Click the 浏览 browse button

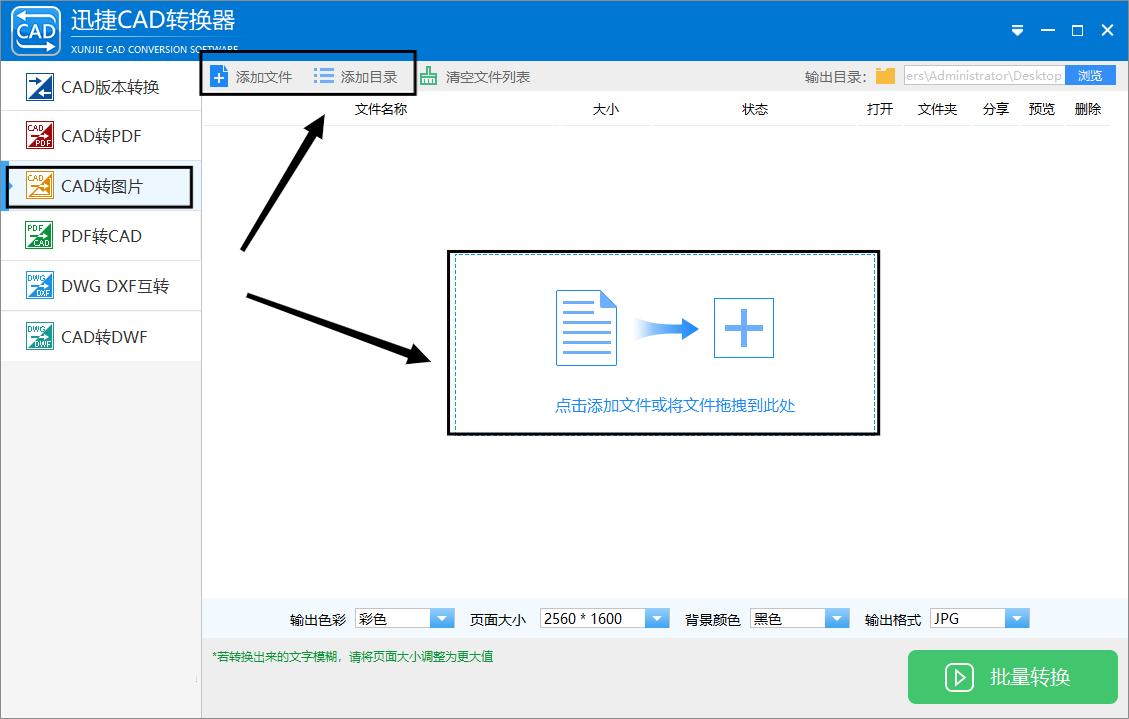click(x=1090, y=74)
